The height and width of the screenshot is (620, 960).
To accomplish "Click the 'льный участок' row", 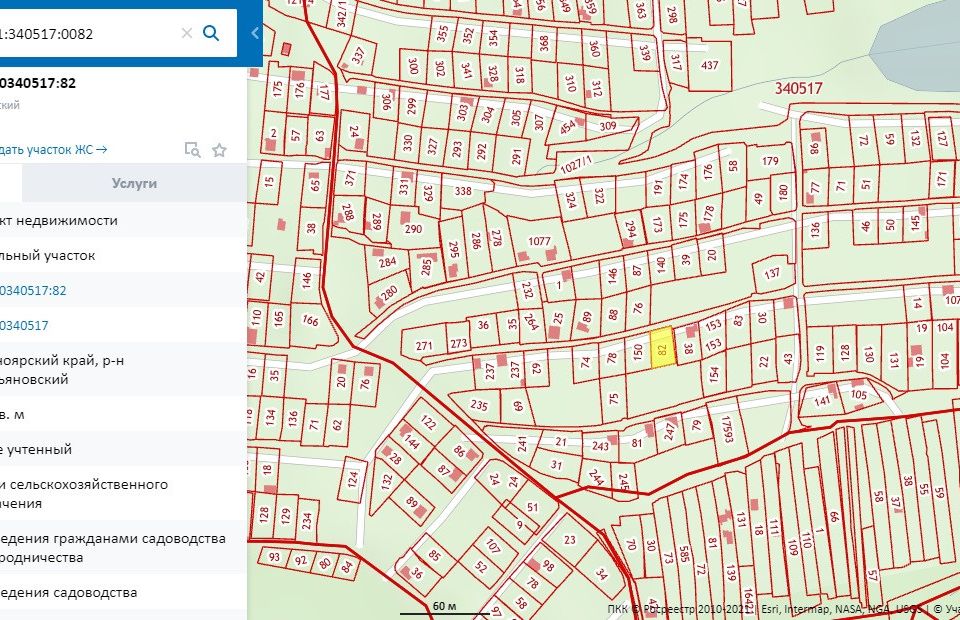I will click(123, 255).
